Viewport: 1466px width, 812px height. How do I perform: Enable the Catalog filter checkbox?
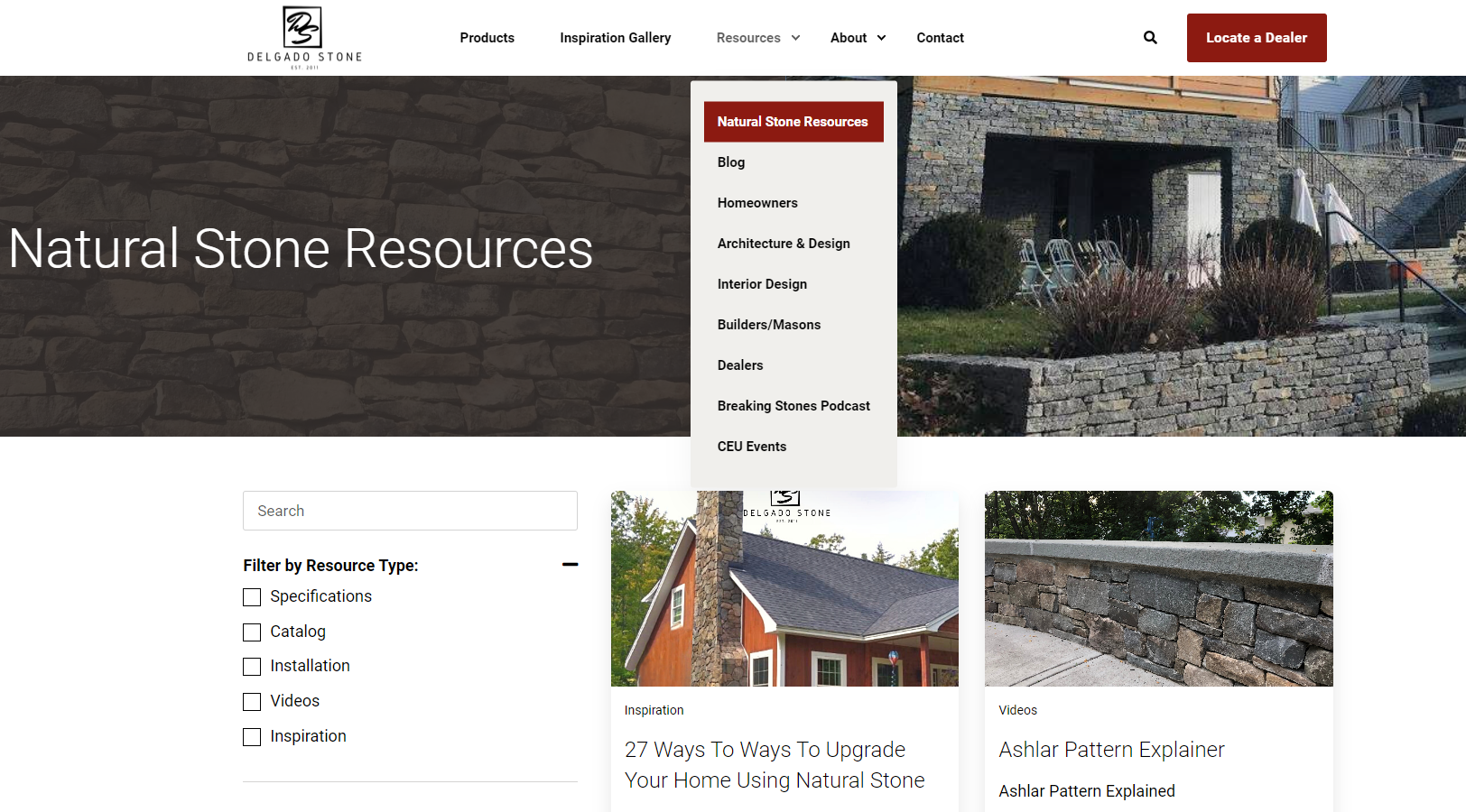252,632
